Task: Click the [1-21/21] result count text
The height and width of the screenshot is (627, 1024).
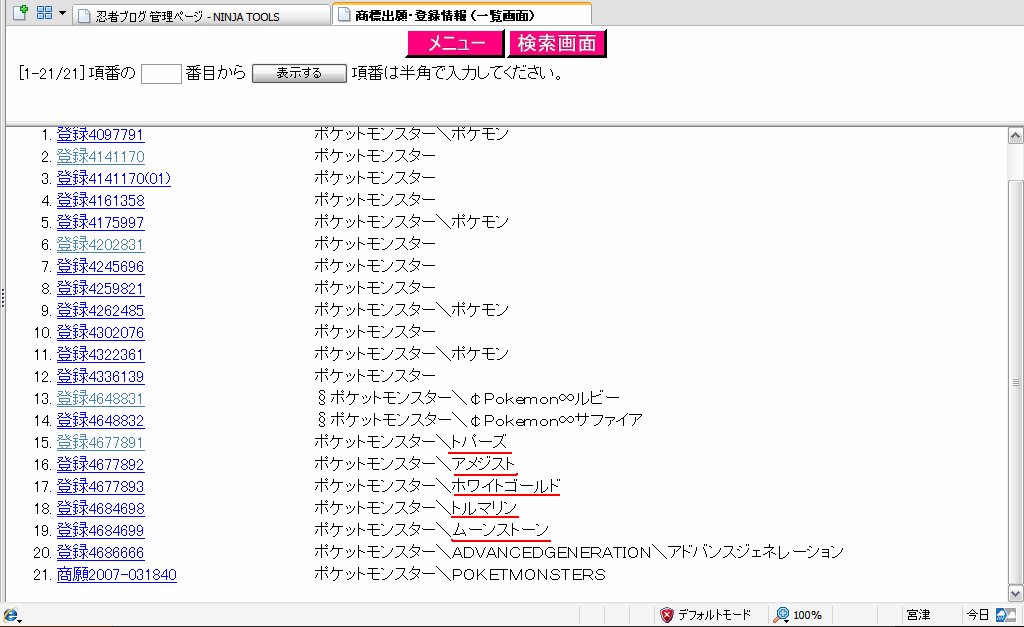Action: click(52, 73)
